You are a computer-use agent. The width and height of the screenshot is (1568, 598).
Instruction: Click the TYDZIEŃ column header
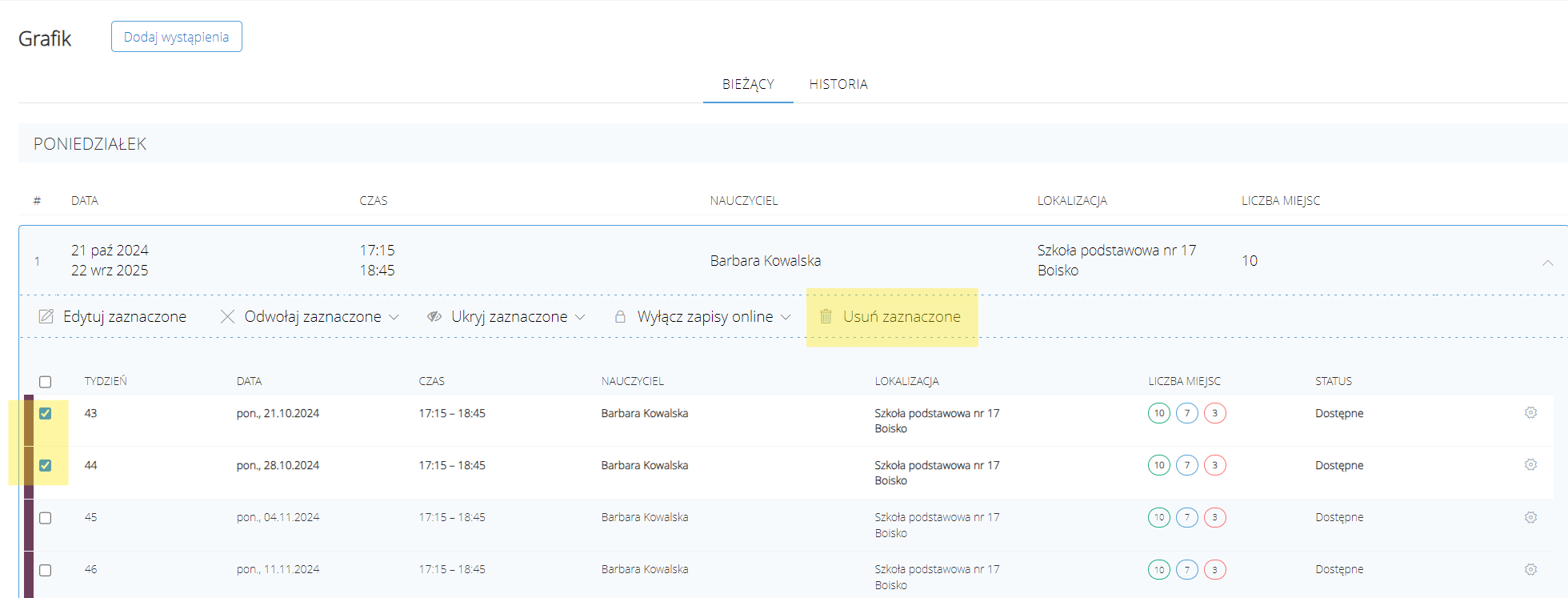[106, 381]
